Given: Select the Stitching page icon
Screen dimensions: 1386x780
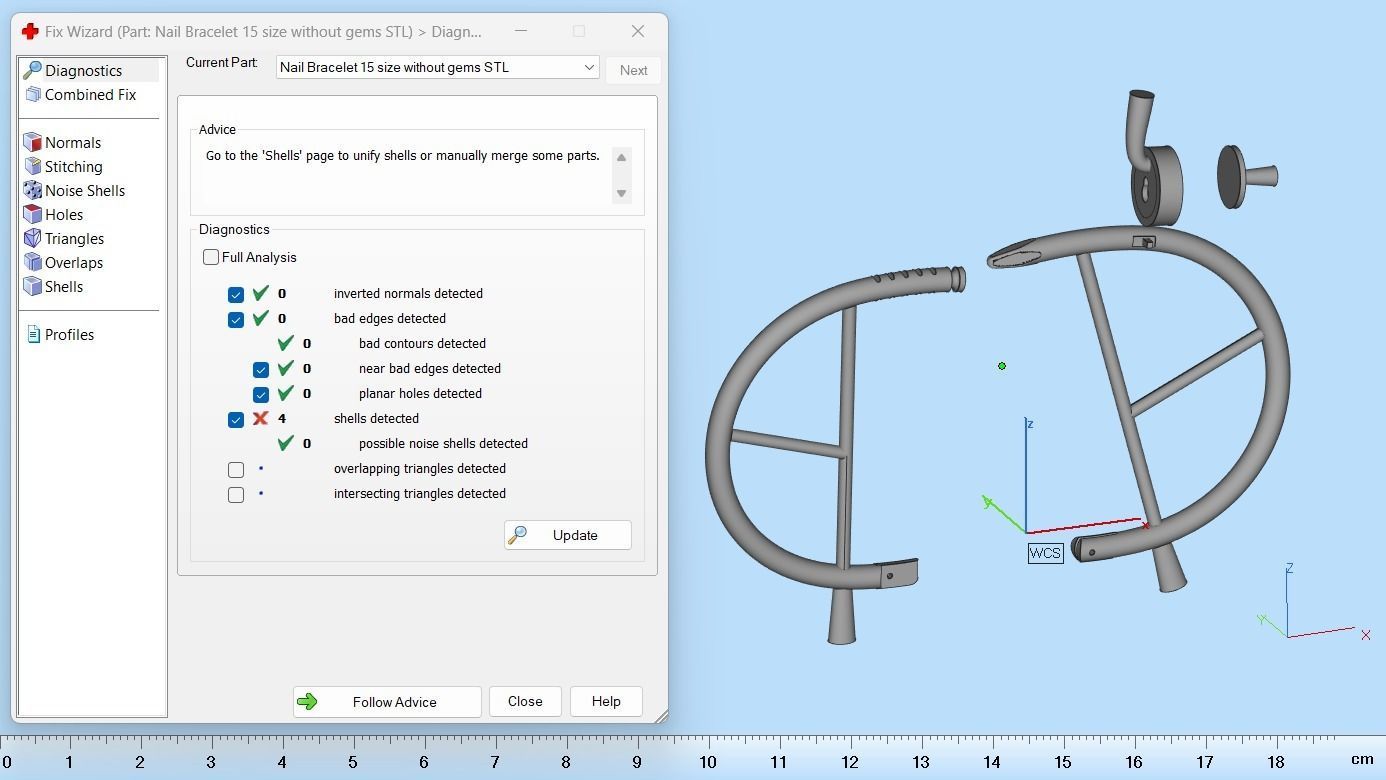Looking at the screenshot, I should [x=32, y=166].
